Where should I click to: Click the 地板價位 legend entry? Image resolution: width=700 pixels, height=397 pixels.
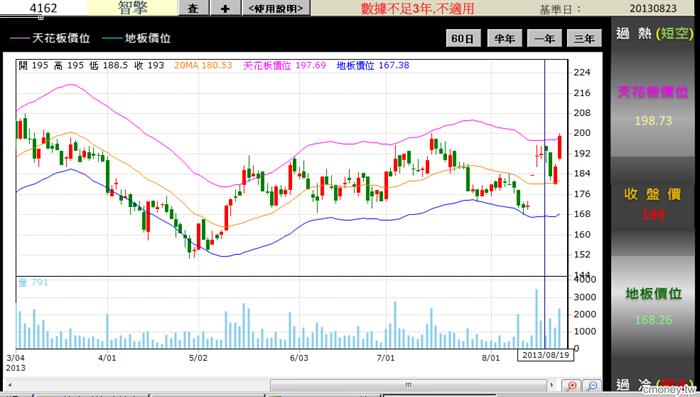point(136,38)
